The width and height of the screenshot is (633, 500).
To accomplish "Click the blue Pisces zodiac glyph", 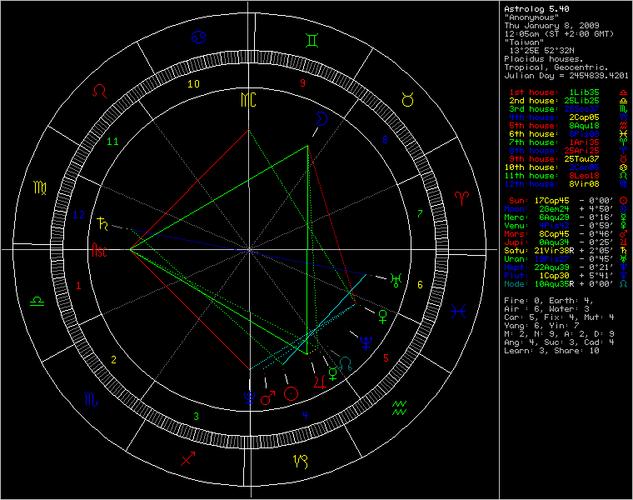I will point(459,312).
